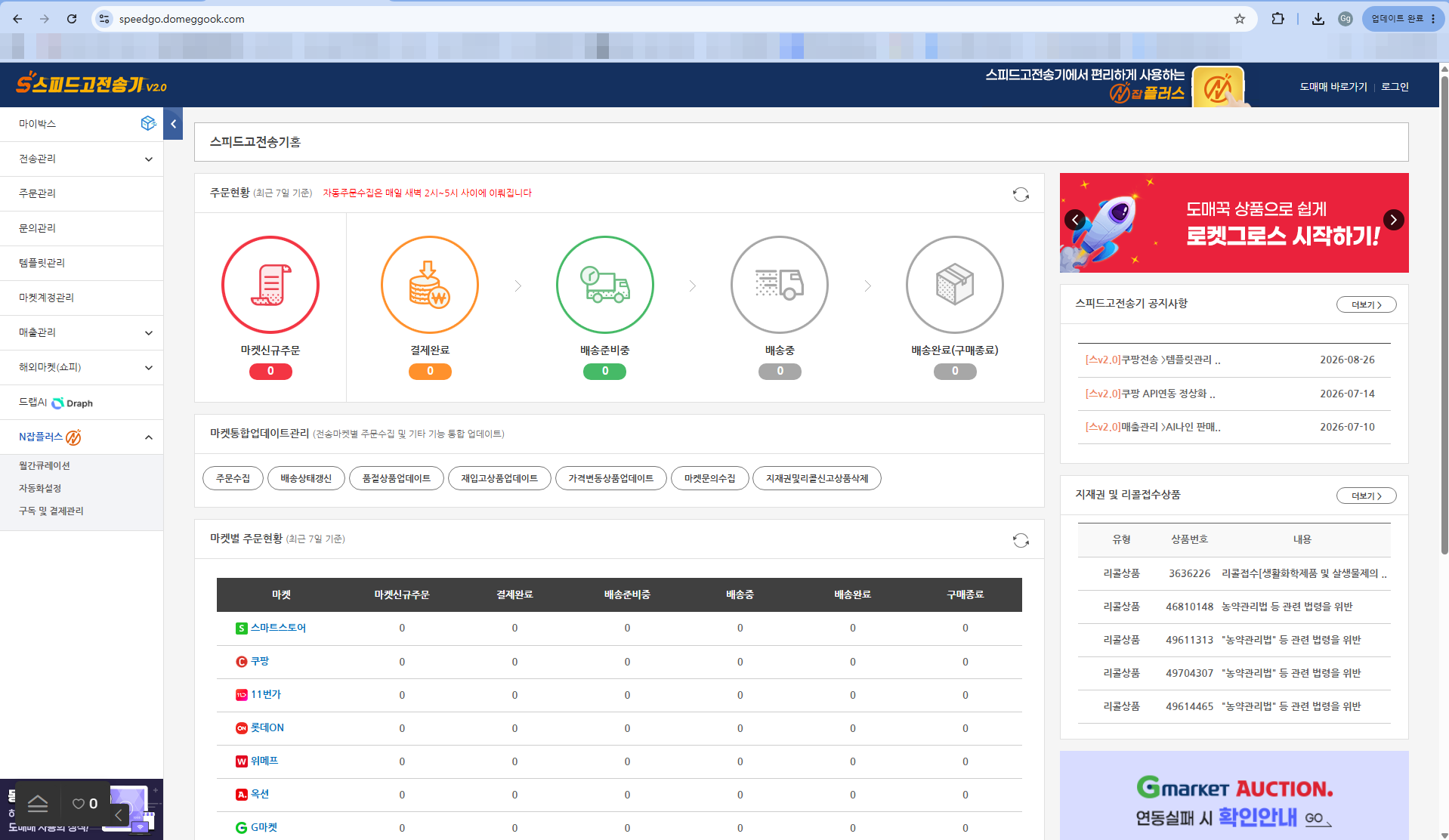The image size is (1449, 840).
Task: Open the 쿠팡전송 템플릿관리 notice
Action: (1153, 360)
